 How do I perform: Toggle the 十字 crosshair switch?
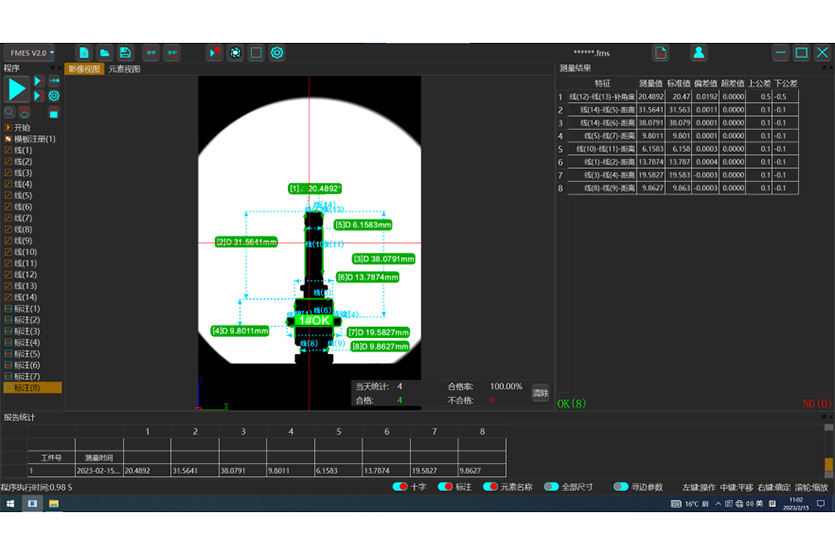point(400,487)
